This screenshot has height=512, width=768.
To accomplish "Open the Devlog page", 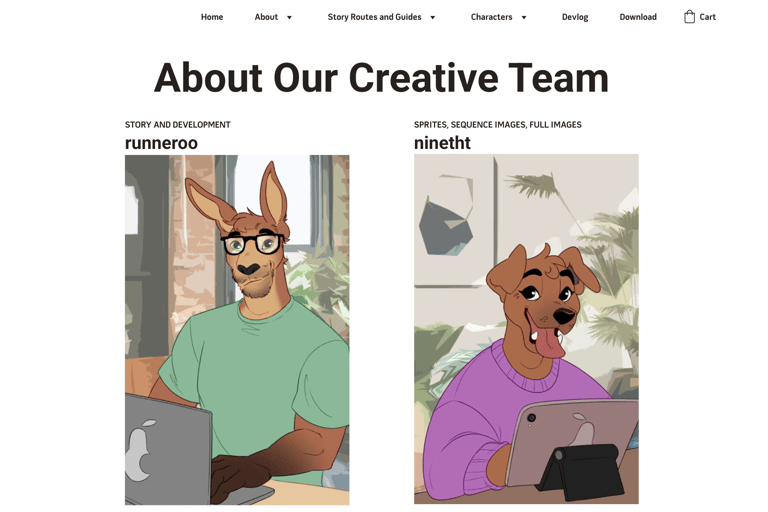I will coord(575,17).
